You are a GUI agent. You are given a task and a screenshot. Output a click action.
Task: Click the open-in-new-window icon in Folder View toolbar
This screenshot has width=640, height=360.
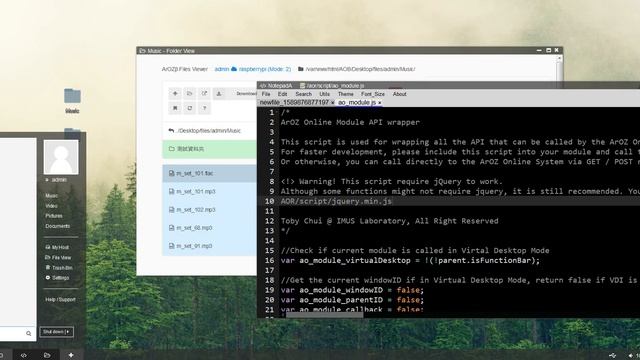pyautogui.click(x=204, y=93)
